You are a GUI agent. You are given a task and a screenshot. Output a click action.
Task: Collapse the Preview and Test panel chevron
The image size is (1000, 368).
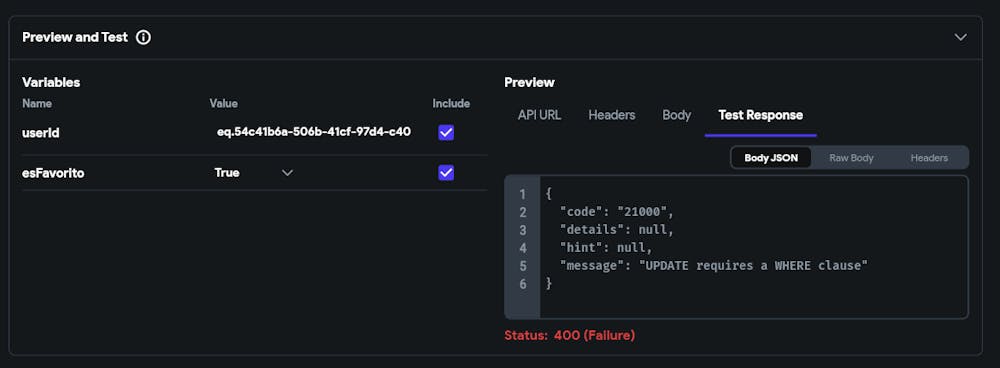(960, 38)
